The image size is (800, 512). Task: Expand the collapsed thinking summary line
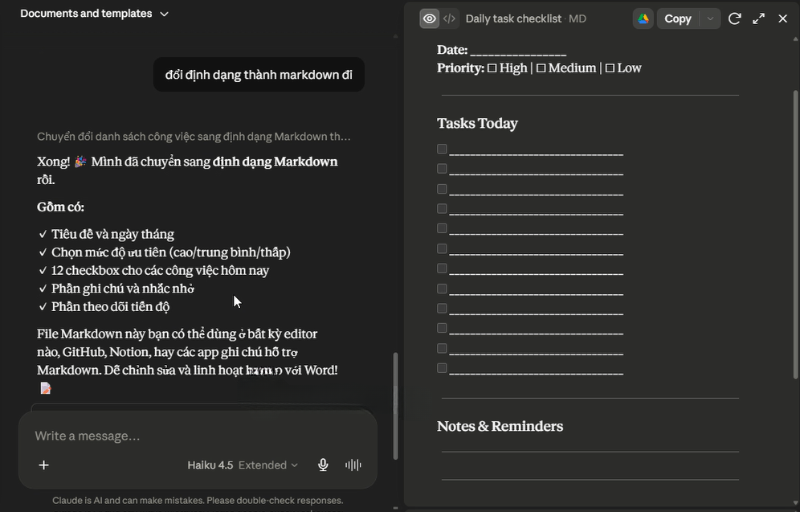pos(193,137)
